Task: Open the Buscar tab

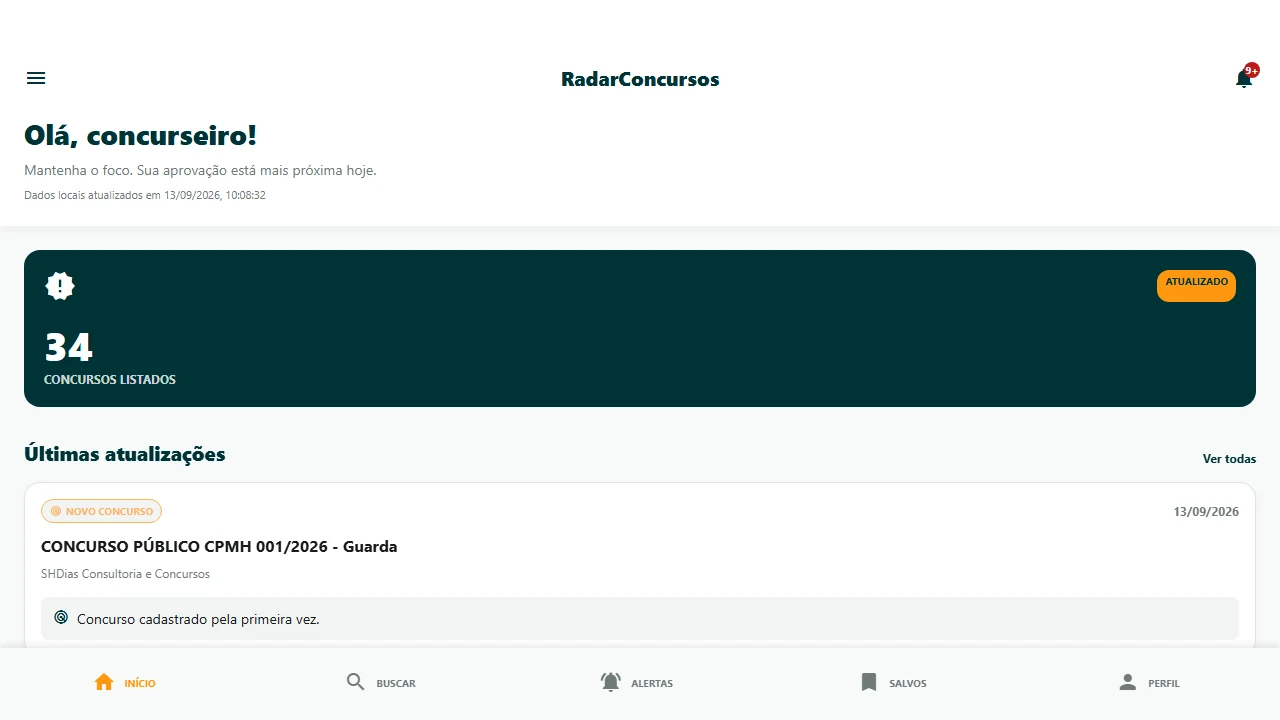Action: tap(381, 683)
